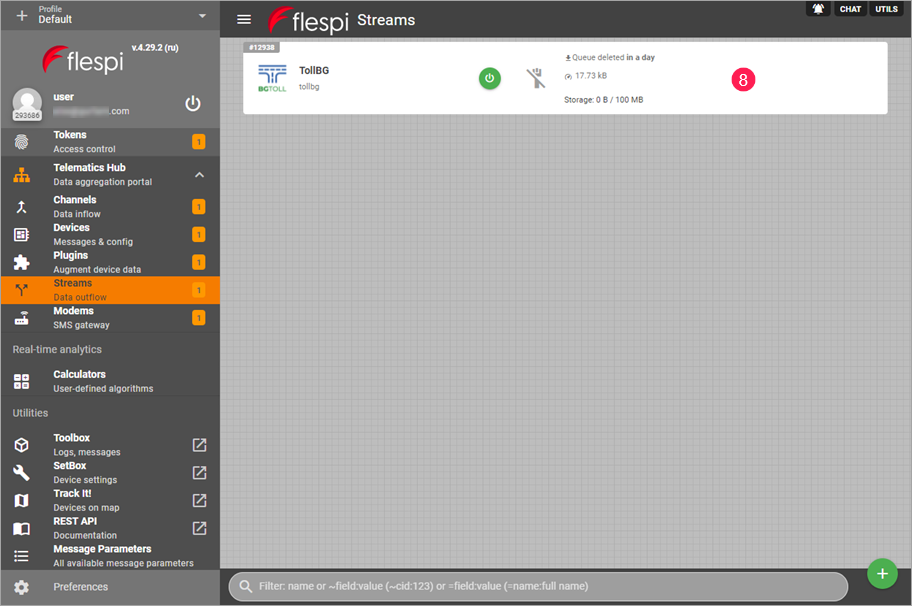Click the Toolbox cube icon
Screen dimensions: 912x606
pyautogui.click(x=22, y=445)
